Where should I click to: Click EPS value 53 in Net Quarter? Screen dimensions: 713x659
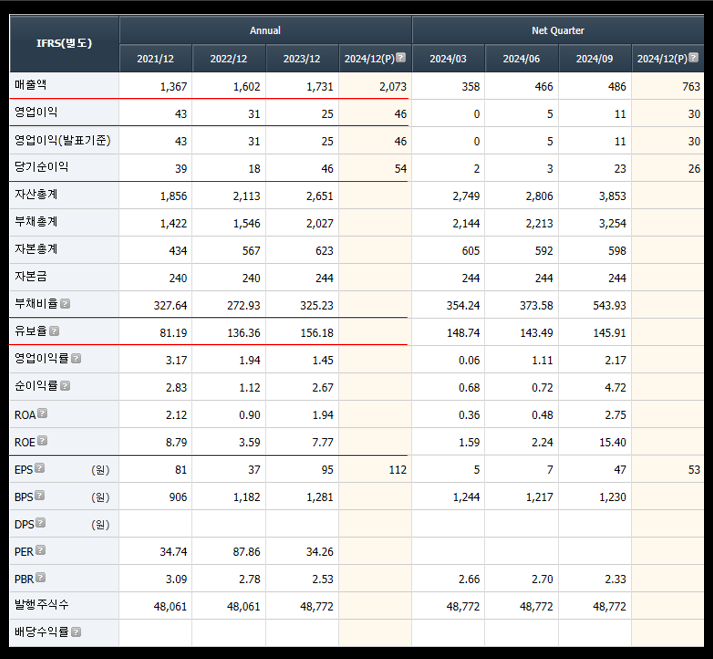click(694, 470)
